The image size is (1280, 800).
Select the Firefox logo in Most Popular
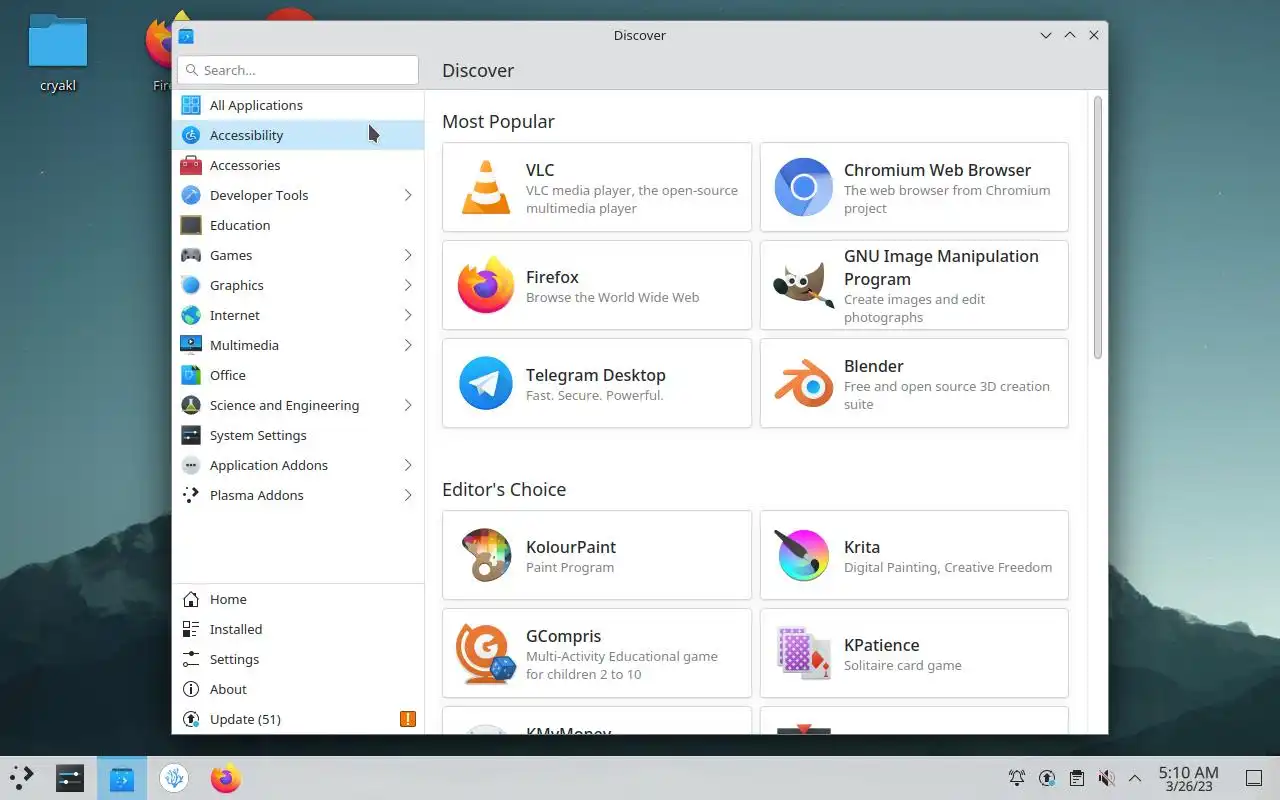(486, 285)
